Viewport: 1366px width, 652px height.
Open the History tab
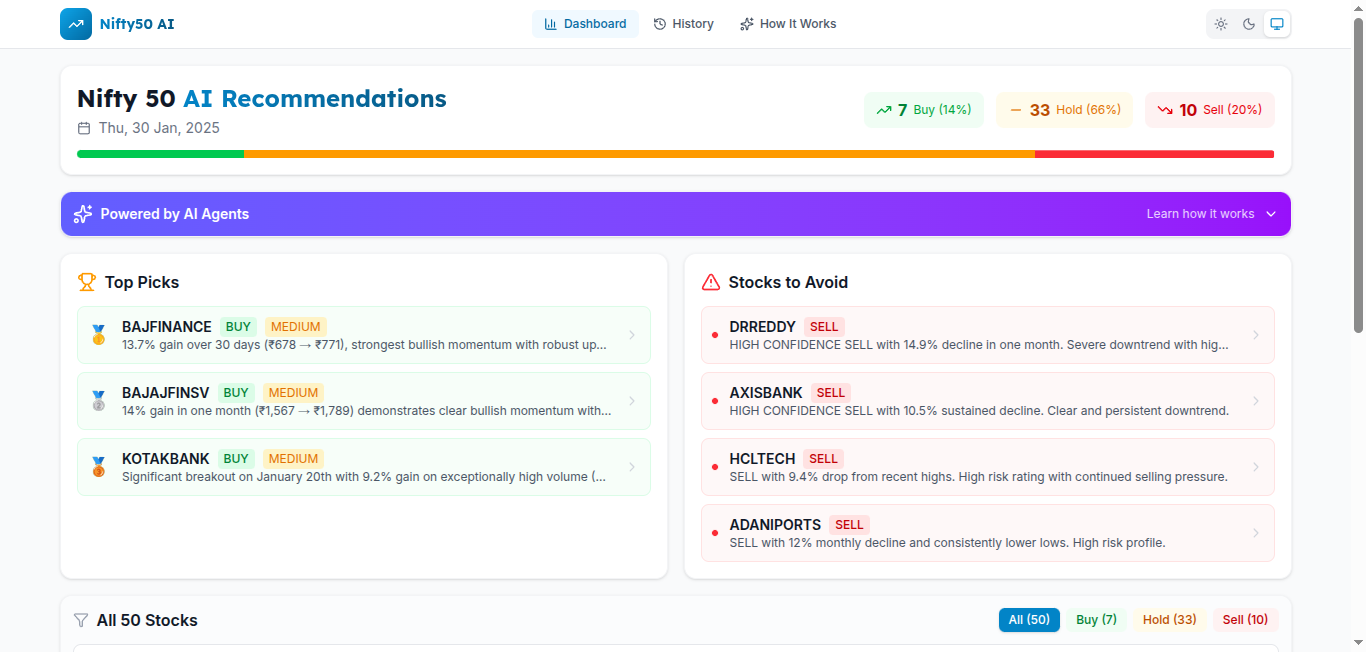click(x=684, y=24)
